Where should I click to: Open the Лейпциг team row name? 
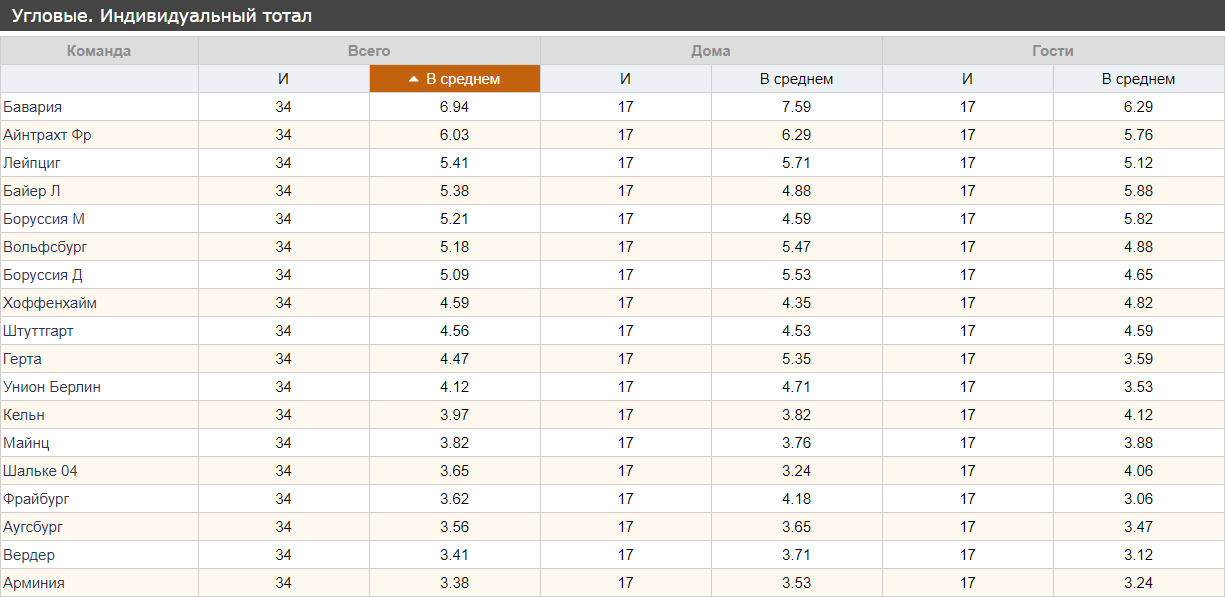tap(33, 163)
